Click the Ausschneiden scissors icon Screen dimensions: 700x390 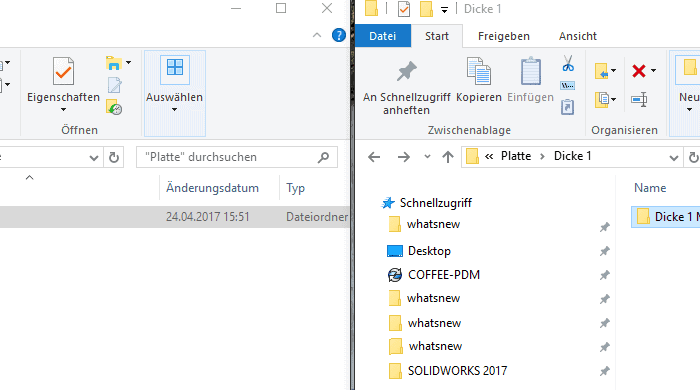pos(568,64)
